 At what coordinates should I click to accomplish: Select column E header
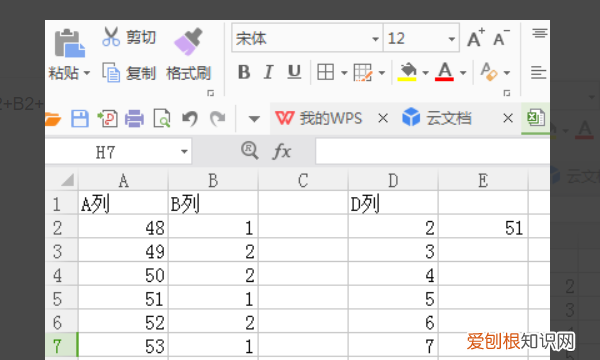tap(483, 180)
